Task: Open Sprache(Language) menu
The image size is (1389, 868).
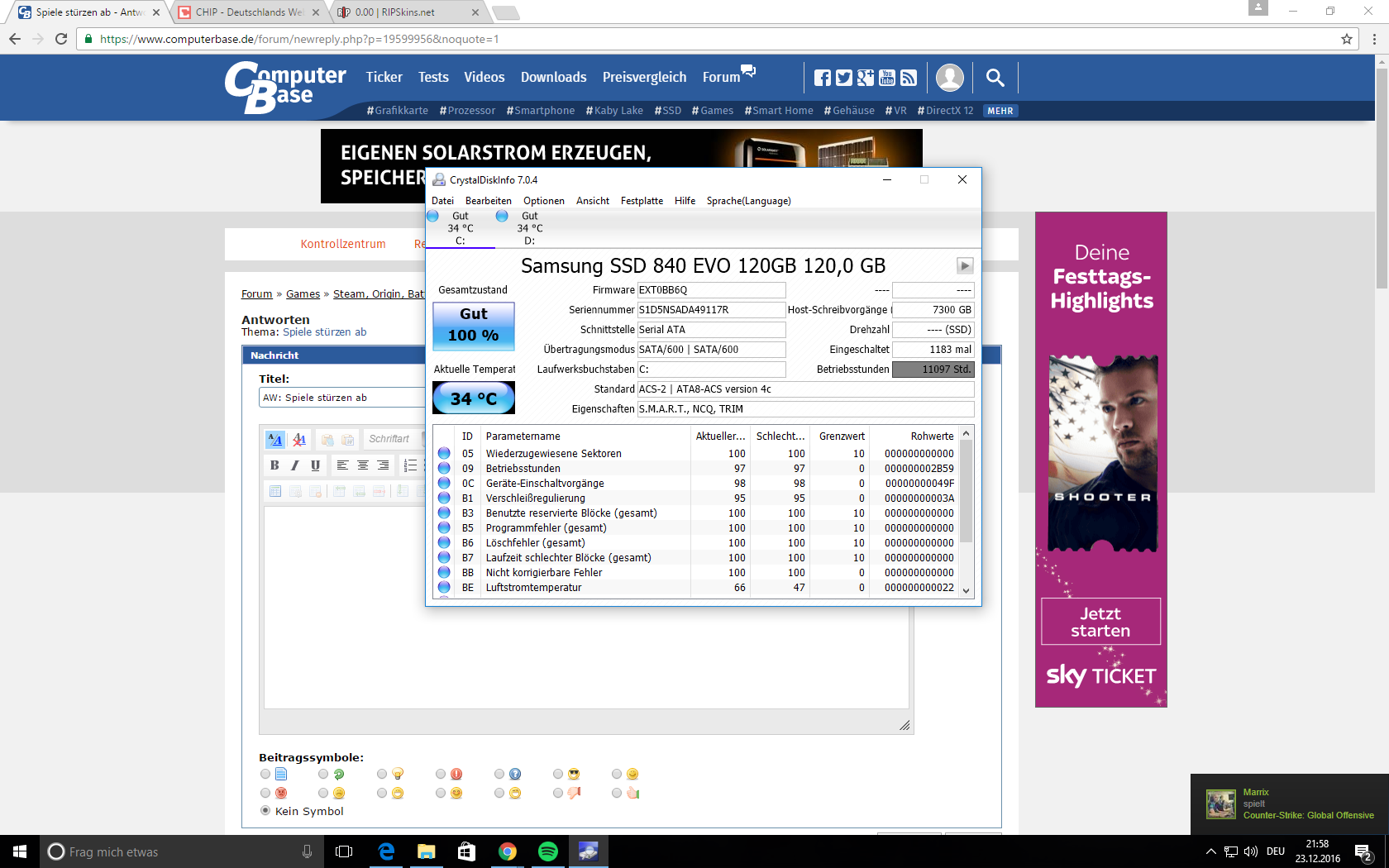Action: click(748, 201)
